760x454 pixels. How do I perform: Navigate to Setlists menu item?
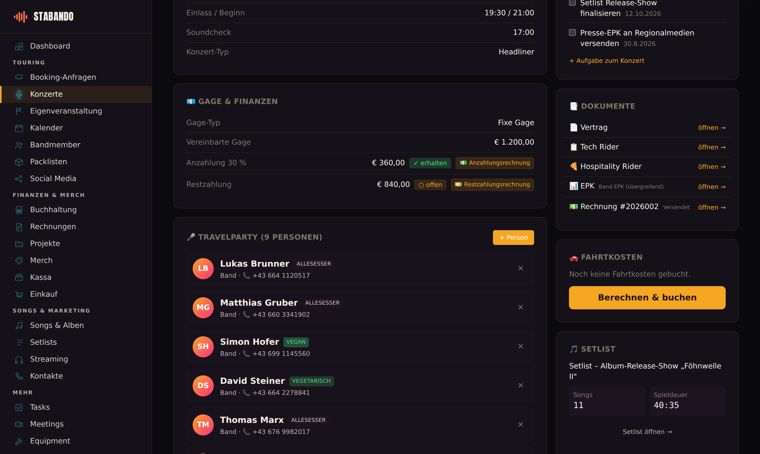pos(76,343)
